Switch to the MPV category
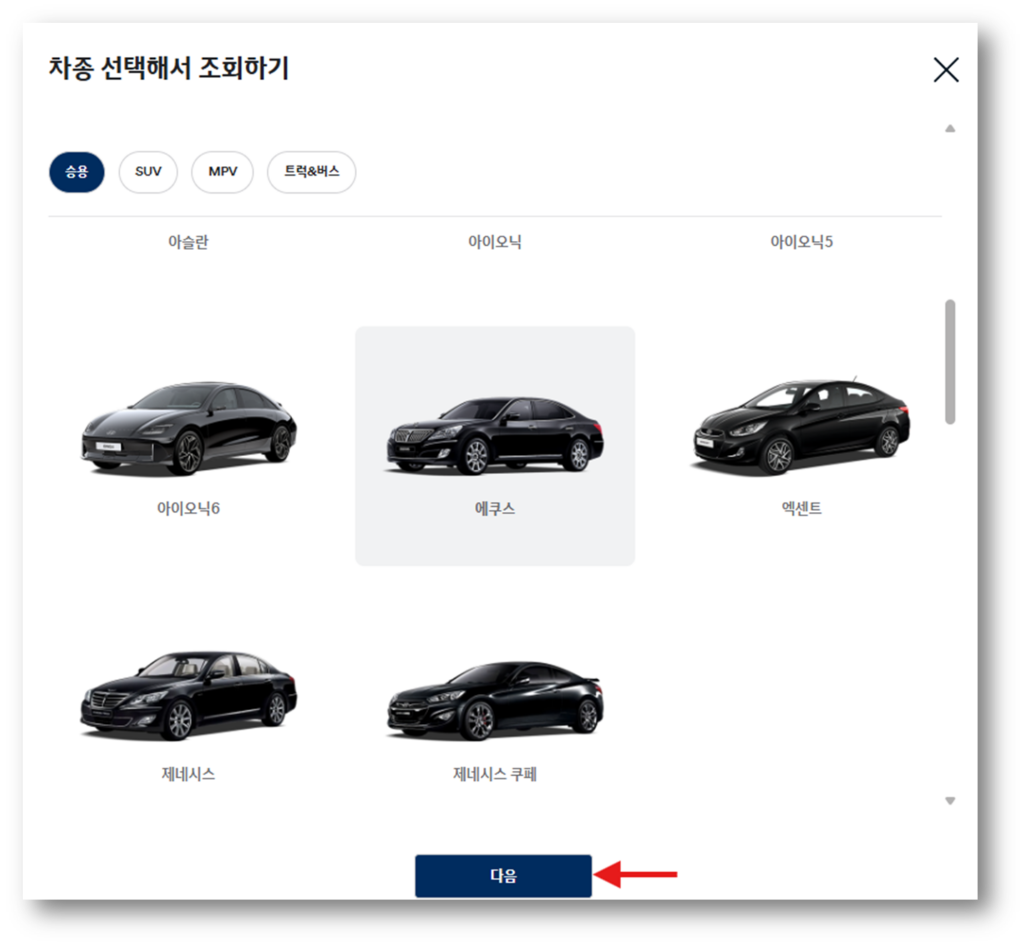This screenshot has width=1024, height=946. tap(222, 172)
